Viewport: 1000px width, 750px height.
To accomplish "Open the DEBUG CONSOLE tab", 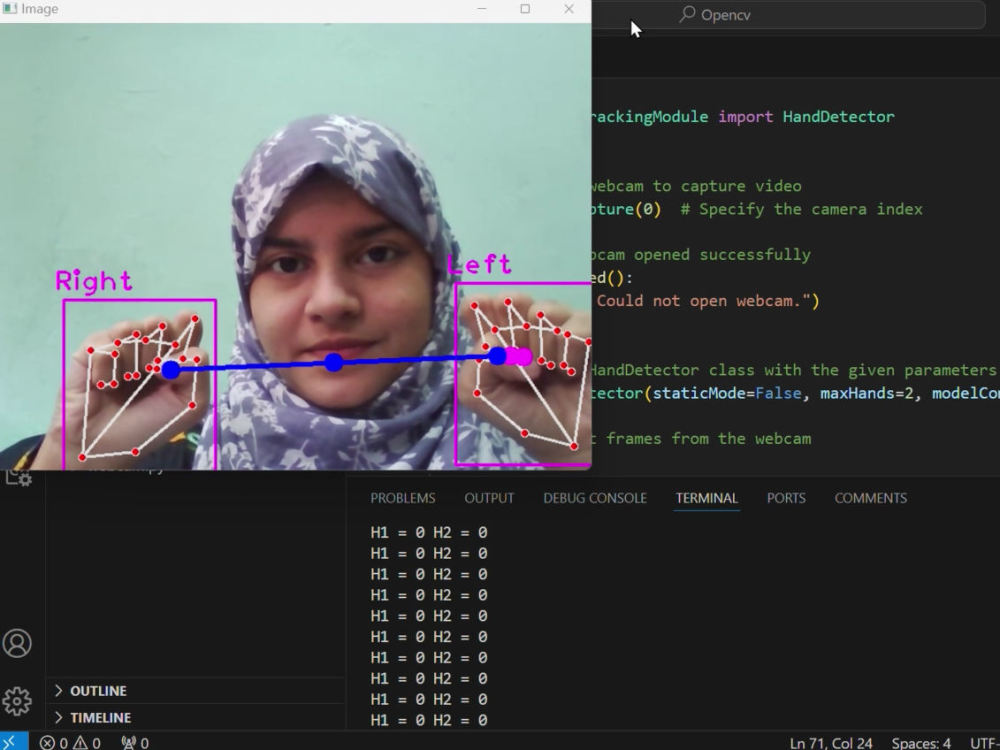I will [x=595, y=498].
